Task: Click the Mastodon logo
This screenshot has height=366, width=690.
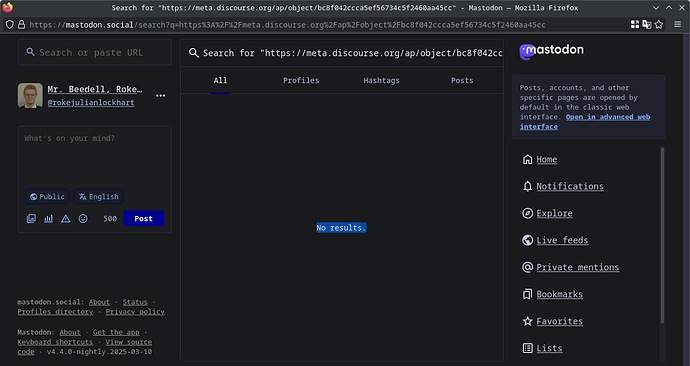Action: 551,51
